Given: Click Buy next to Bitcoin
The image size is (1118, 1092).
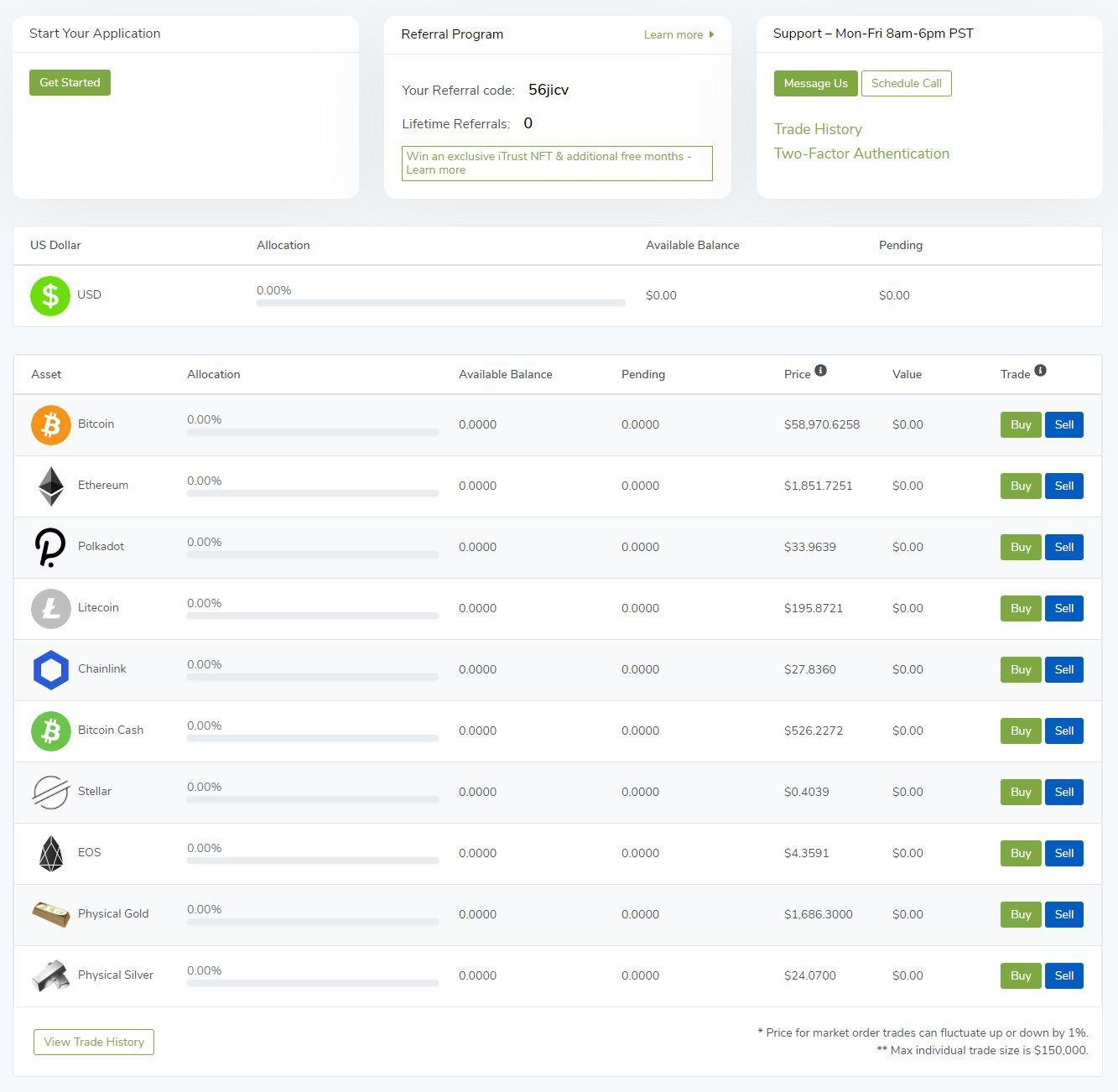Looking at the screenshot, I should click(x=1020, y=424).
